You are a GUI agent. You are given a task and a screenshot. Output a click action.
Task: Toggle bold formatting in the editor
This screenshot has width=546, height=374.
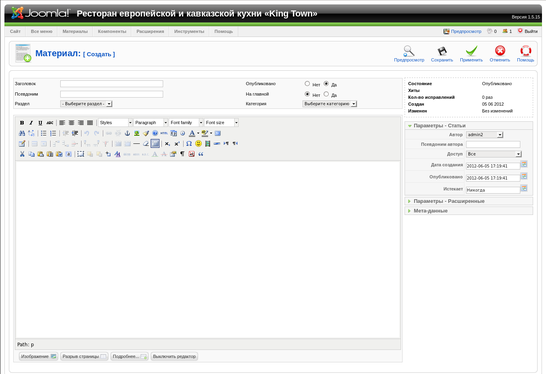22,123
